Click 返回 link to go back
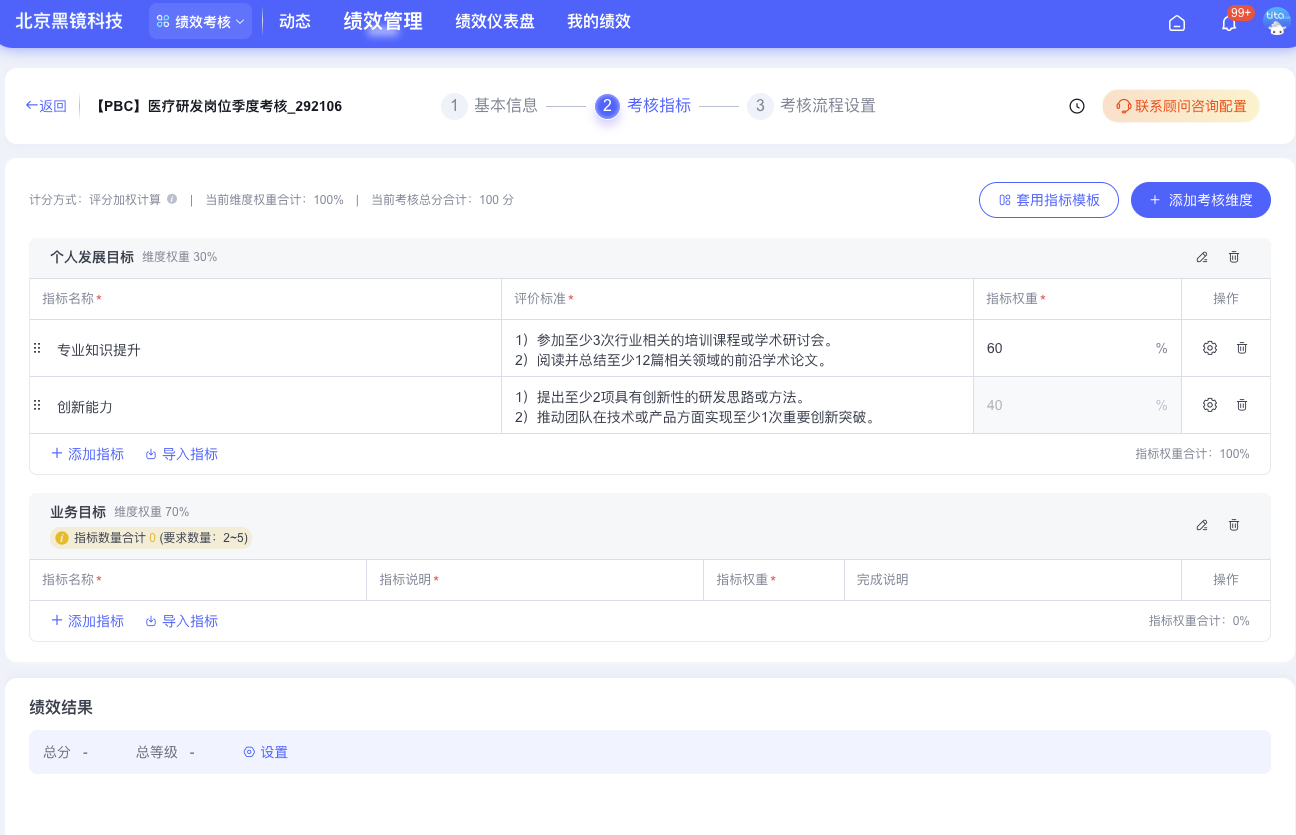 click(x=46, y=106)
